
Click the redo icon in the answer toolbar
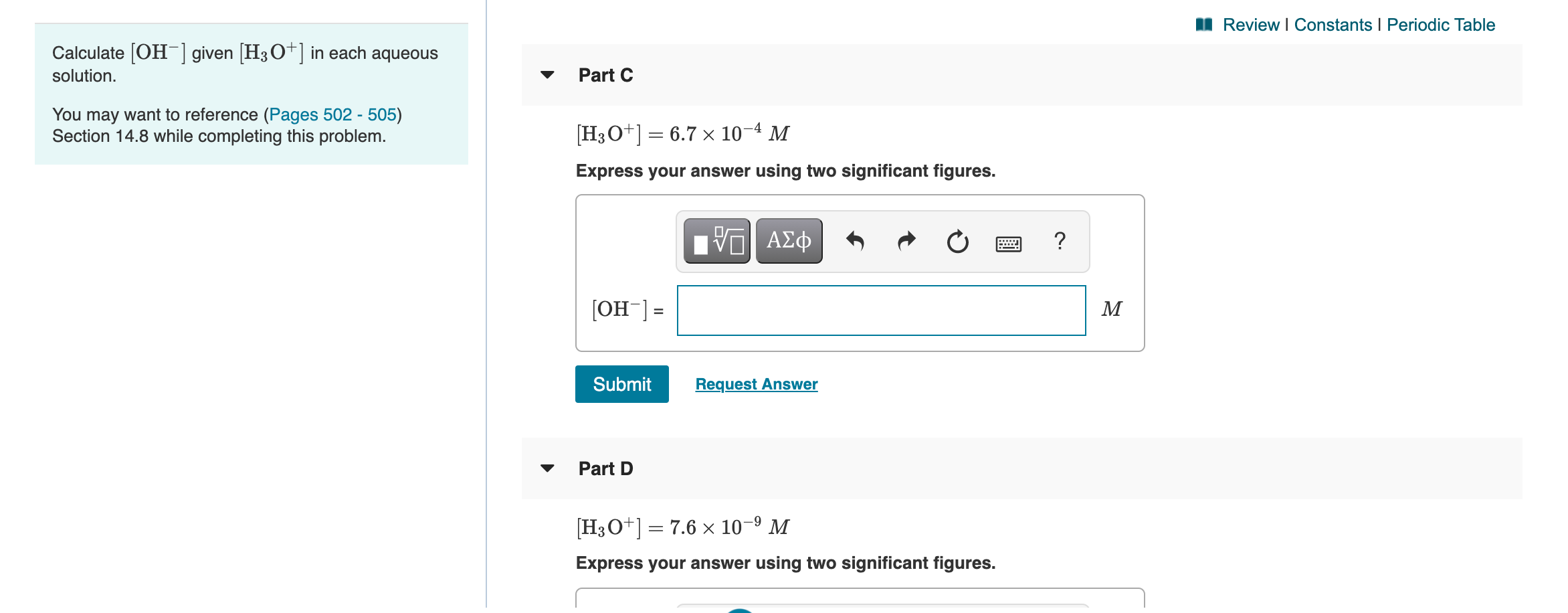coord(906,241)
